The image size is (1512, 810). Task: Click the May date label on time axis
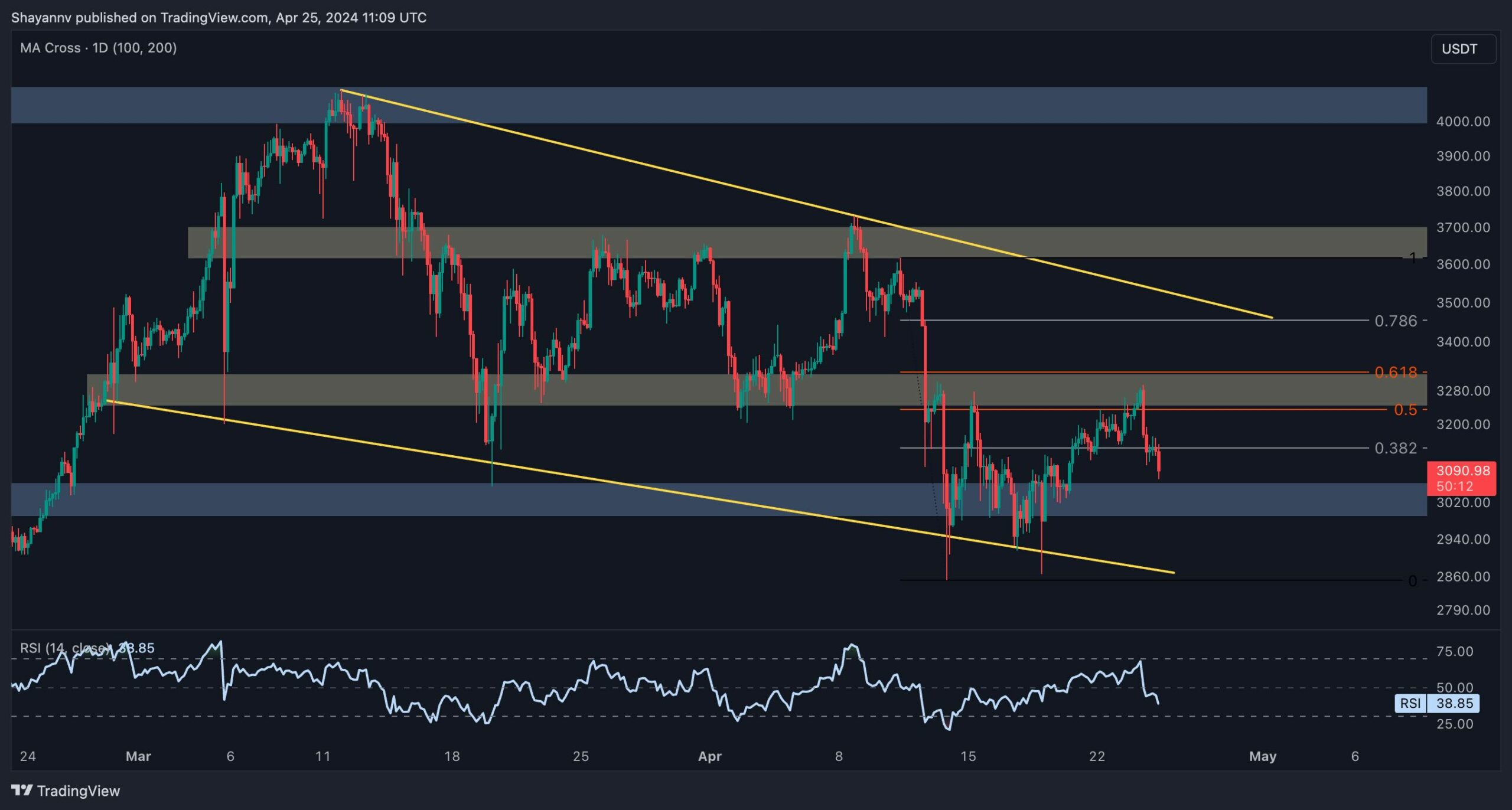point(1263,756)
